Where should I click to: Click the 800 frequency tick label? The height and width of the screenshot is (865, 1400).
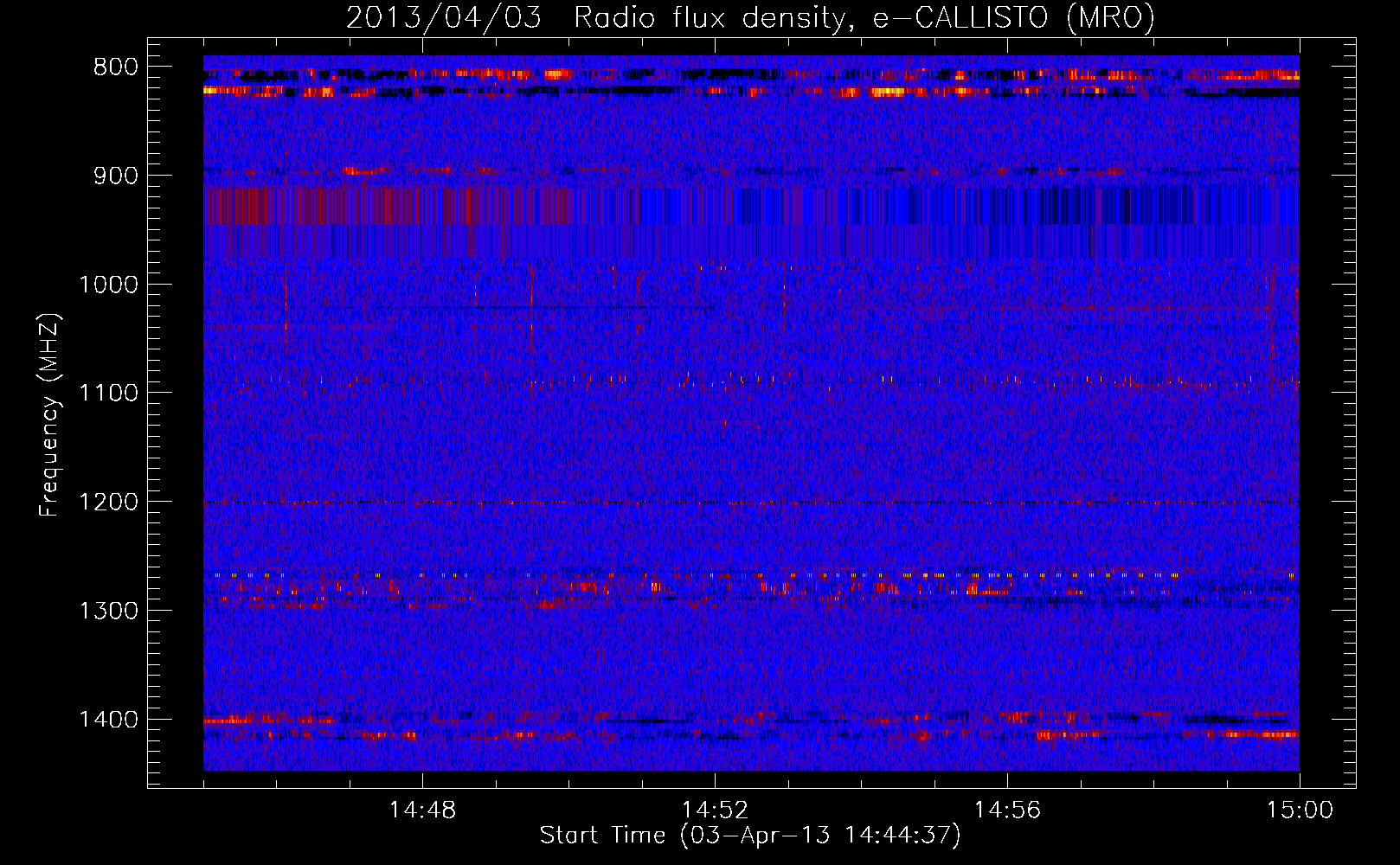point(115,67)
